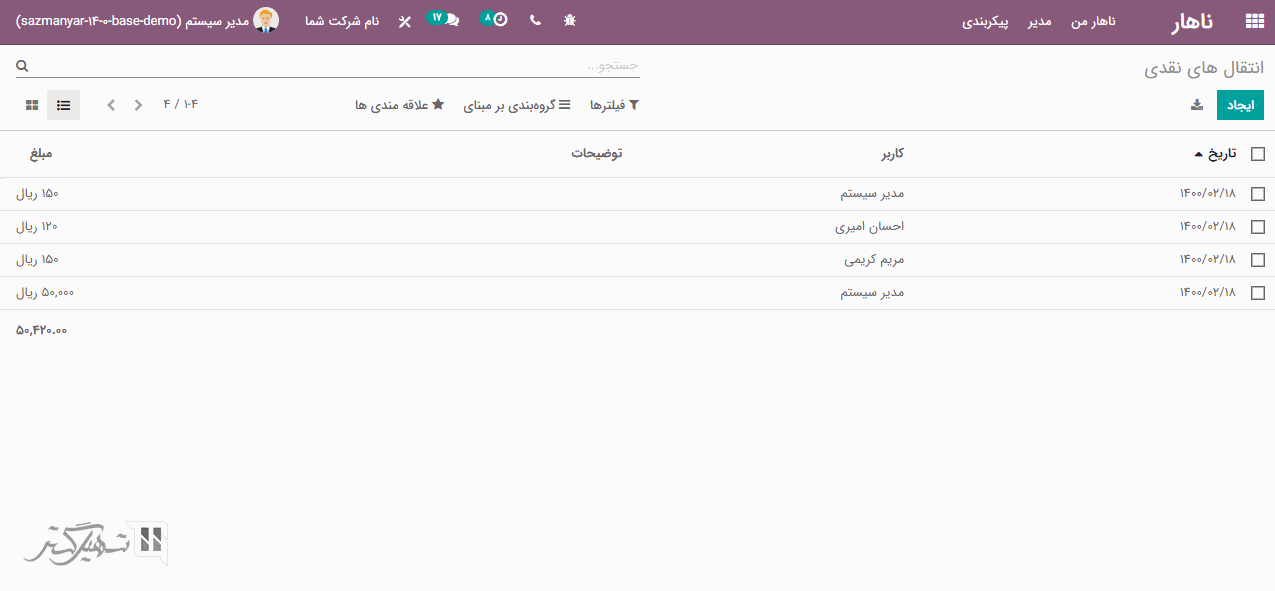Open the apps grid menu icon
This screenshot has height=591, width=1275.
tap(1254, 21)
